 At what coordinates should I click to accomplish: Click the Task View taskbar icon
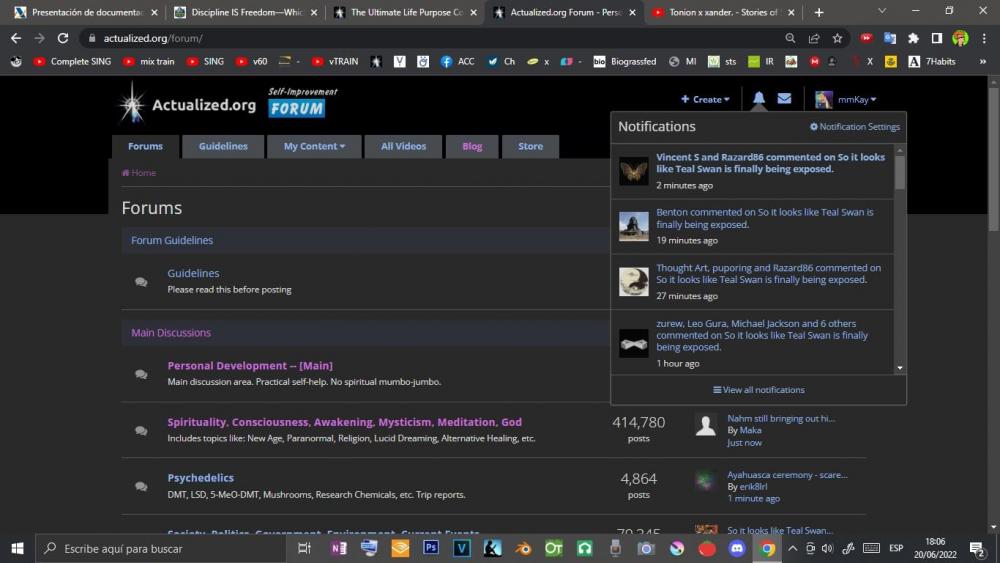[304, 548]
